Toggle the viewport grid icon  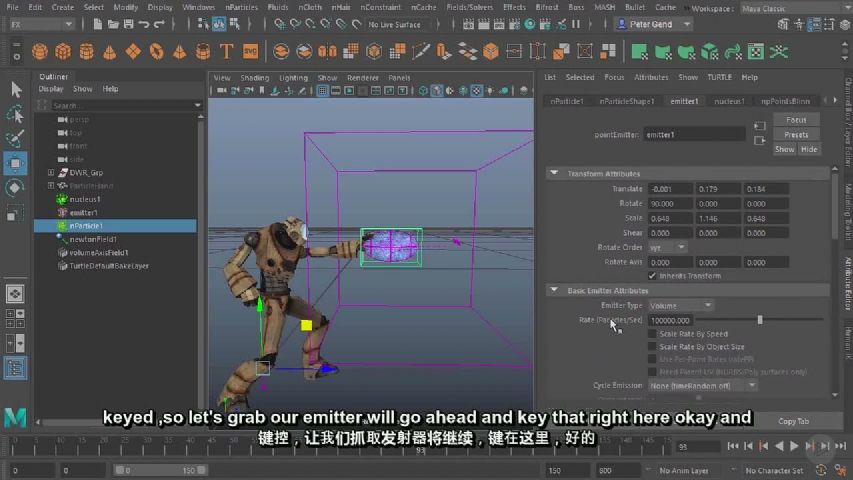[x=323, y=91]
